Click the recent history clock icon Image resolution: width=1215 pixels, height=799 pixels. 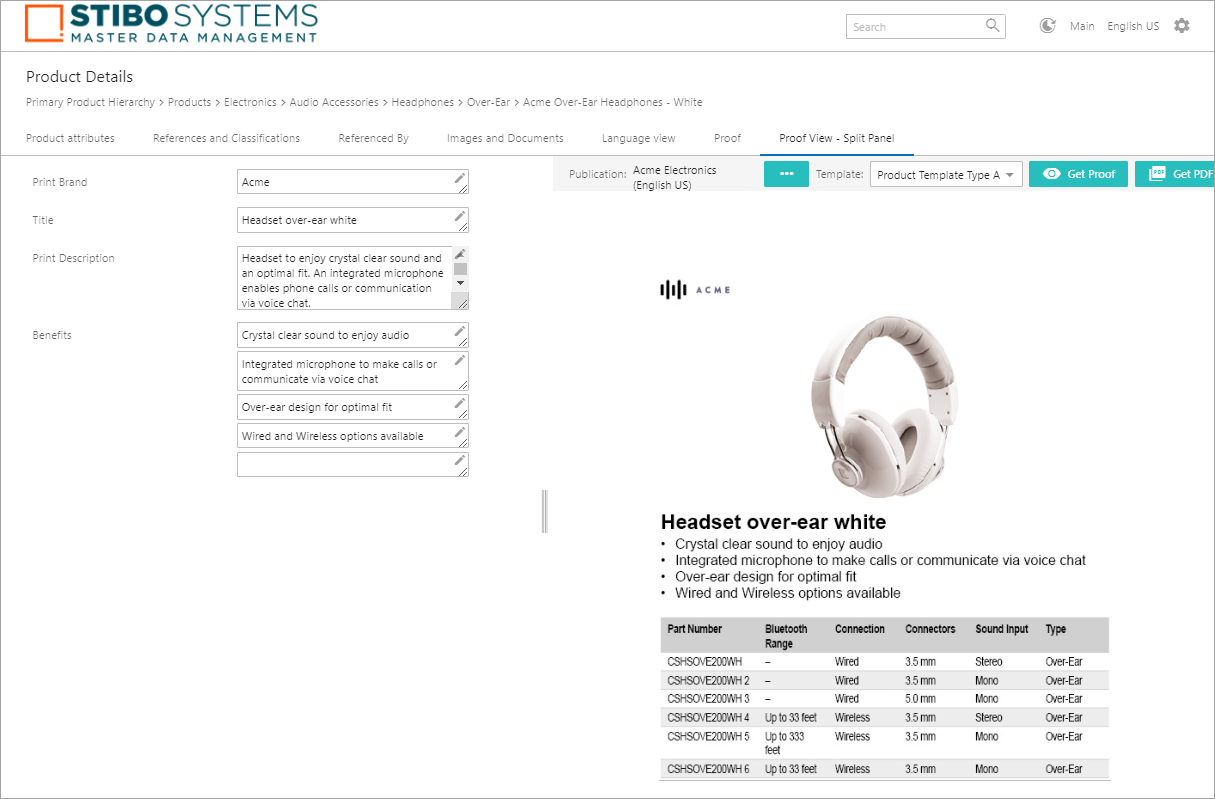1048,26
